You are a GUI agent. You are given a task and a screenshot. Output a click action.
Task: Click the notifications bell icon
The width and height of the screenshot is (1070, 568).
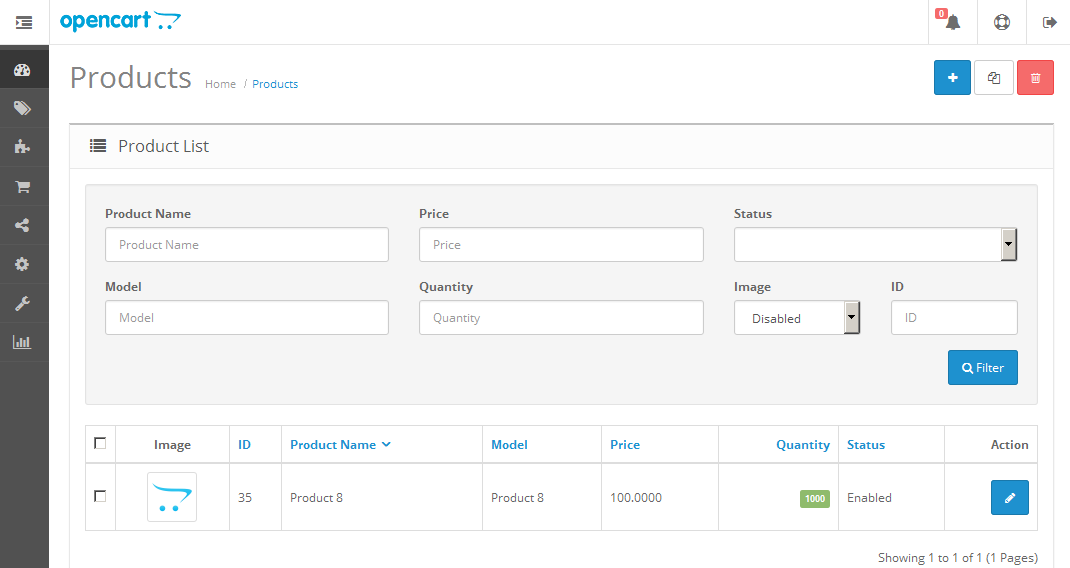point(952,22)
